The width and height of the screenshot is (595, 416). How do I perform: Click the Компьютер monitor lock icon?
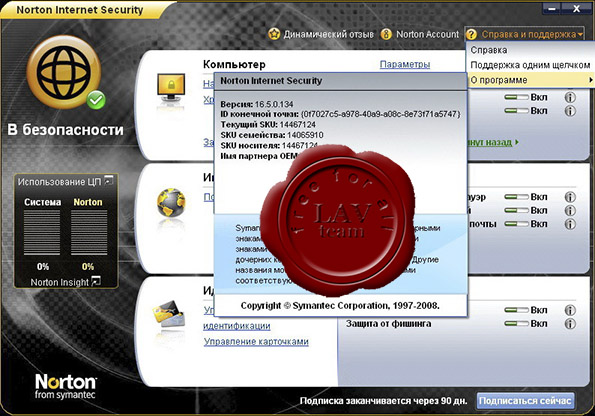tap(171, 88)
